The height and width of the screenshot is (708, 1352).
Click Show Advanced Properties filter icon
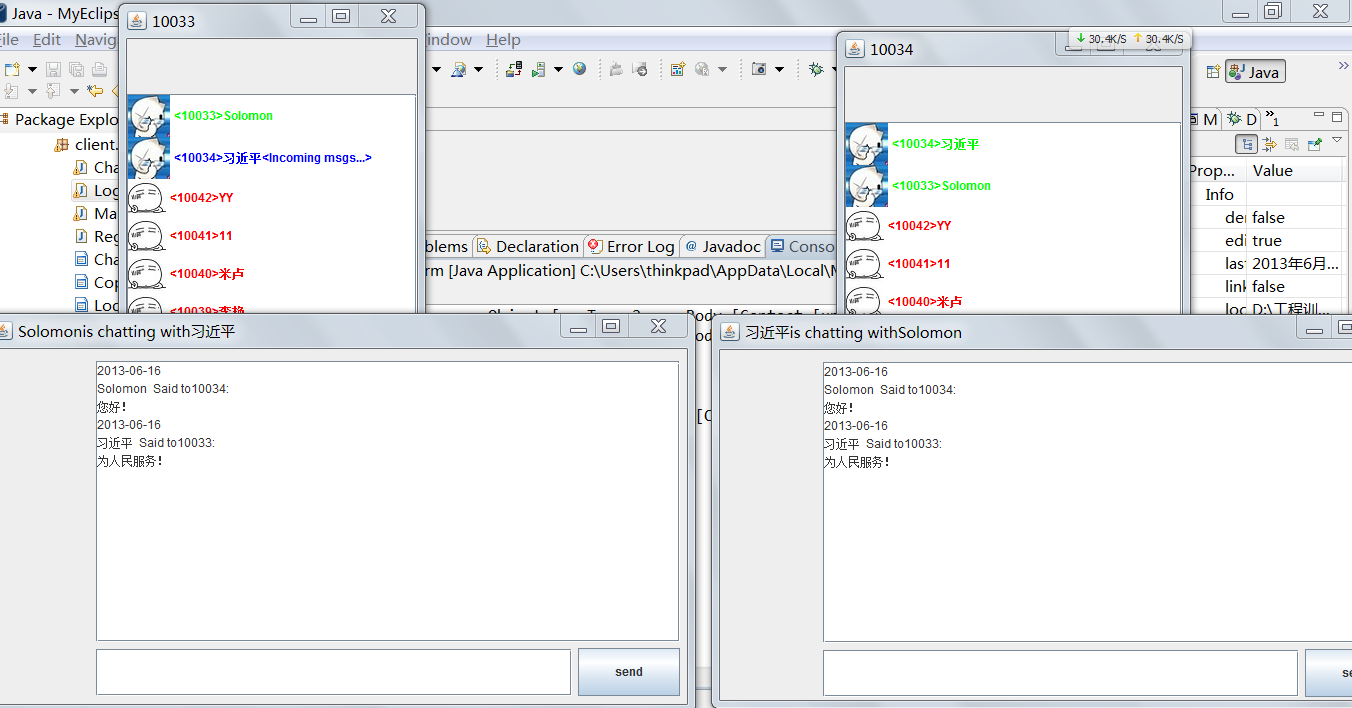tap(1269, 144)
